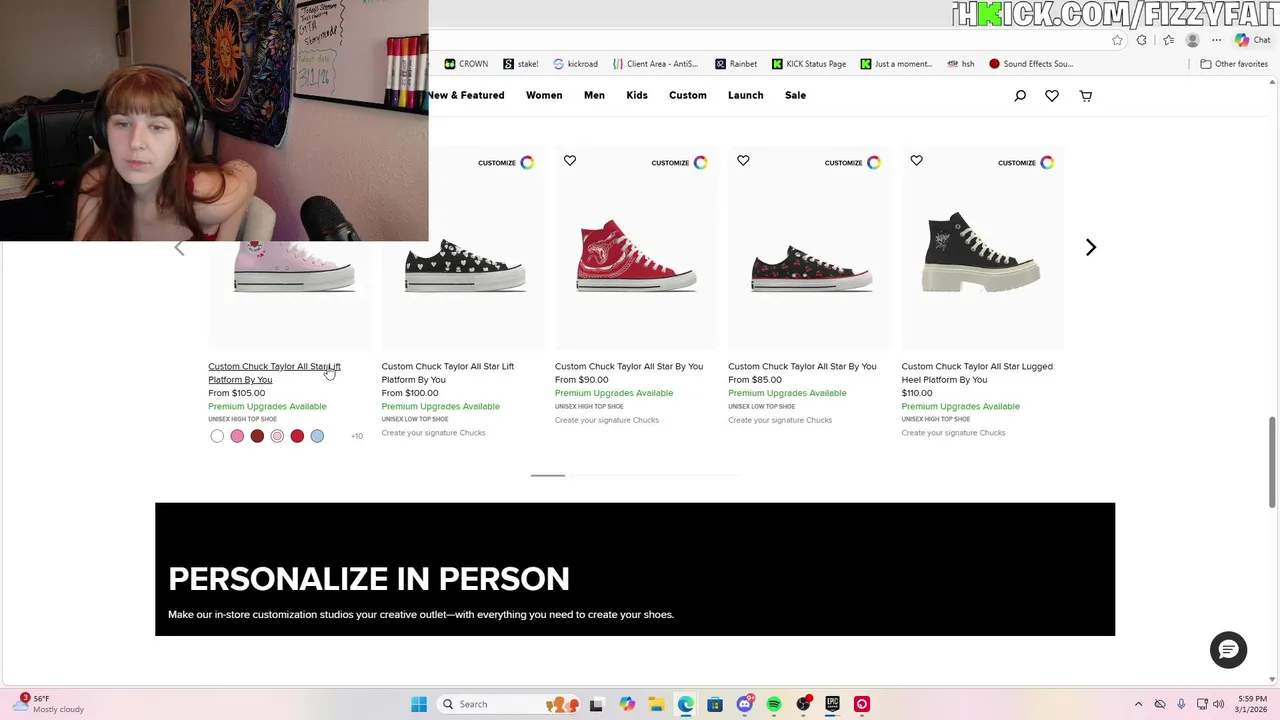
Task: Show next shoes with right carousel arrow
Action: (1091, 247)
